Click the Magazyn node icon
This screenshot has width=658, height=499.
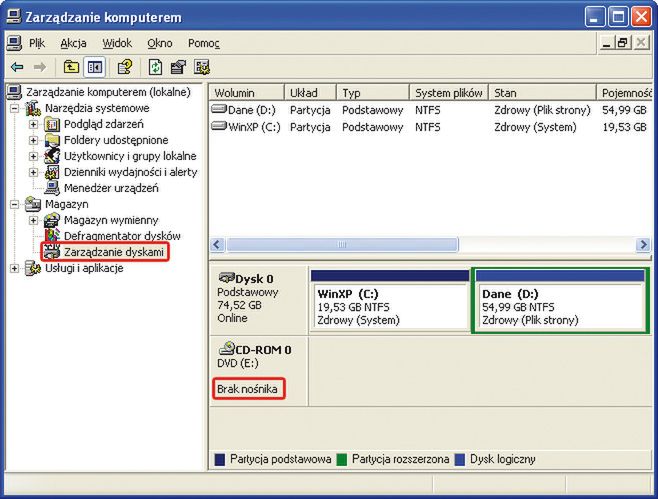click(33, 204)
